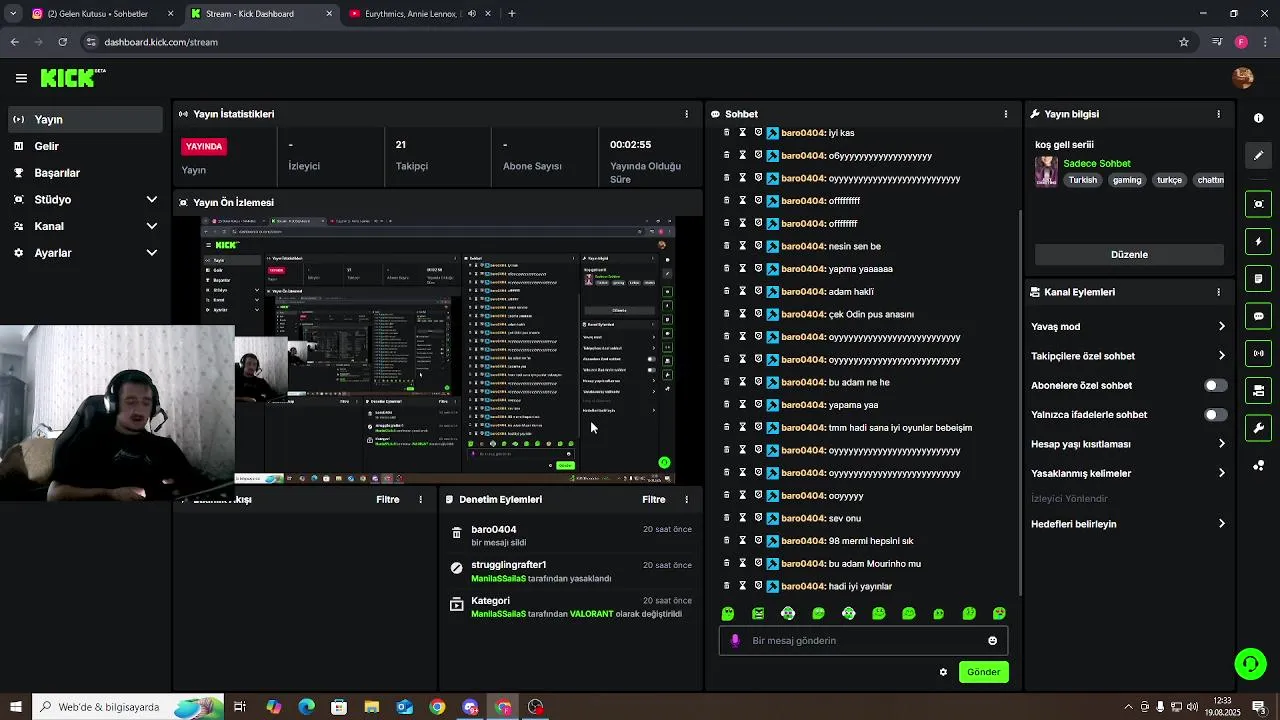Open Chrome in the Windows taskbar
Screen dimensions: 1280x720
[x=437, y=707]
